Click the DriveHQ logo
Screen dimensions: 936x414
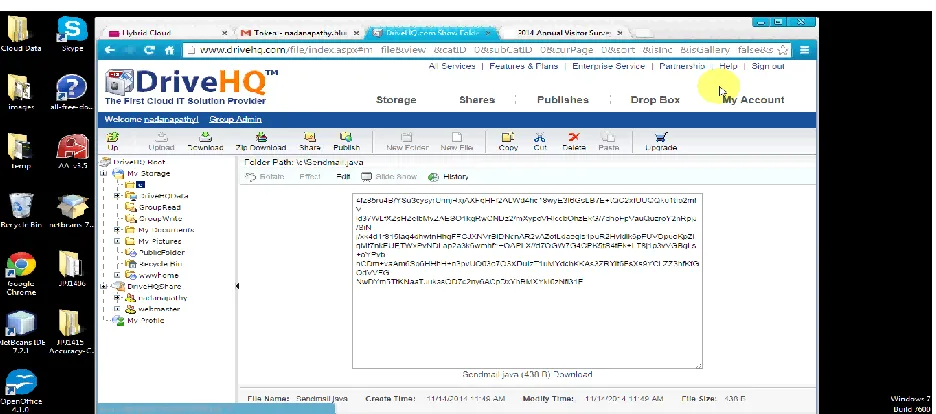191,86
